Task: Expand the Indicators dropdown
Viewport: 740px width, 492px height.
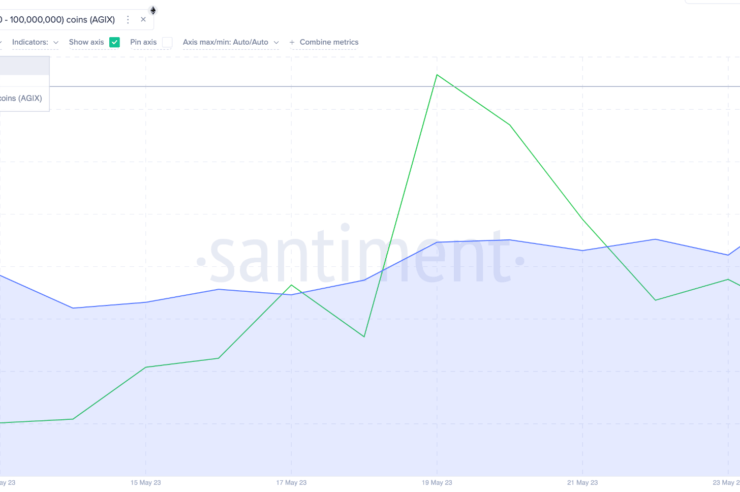Action: (35, 42)
